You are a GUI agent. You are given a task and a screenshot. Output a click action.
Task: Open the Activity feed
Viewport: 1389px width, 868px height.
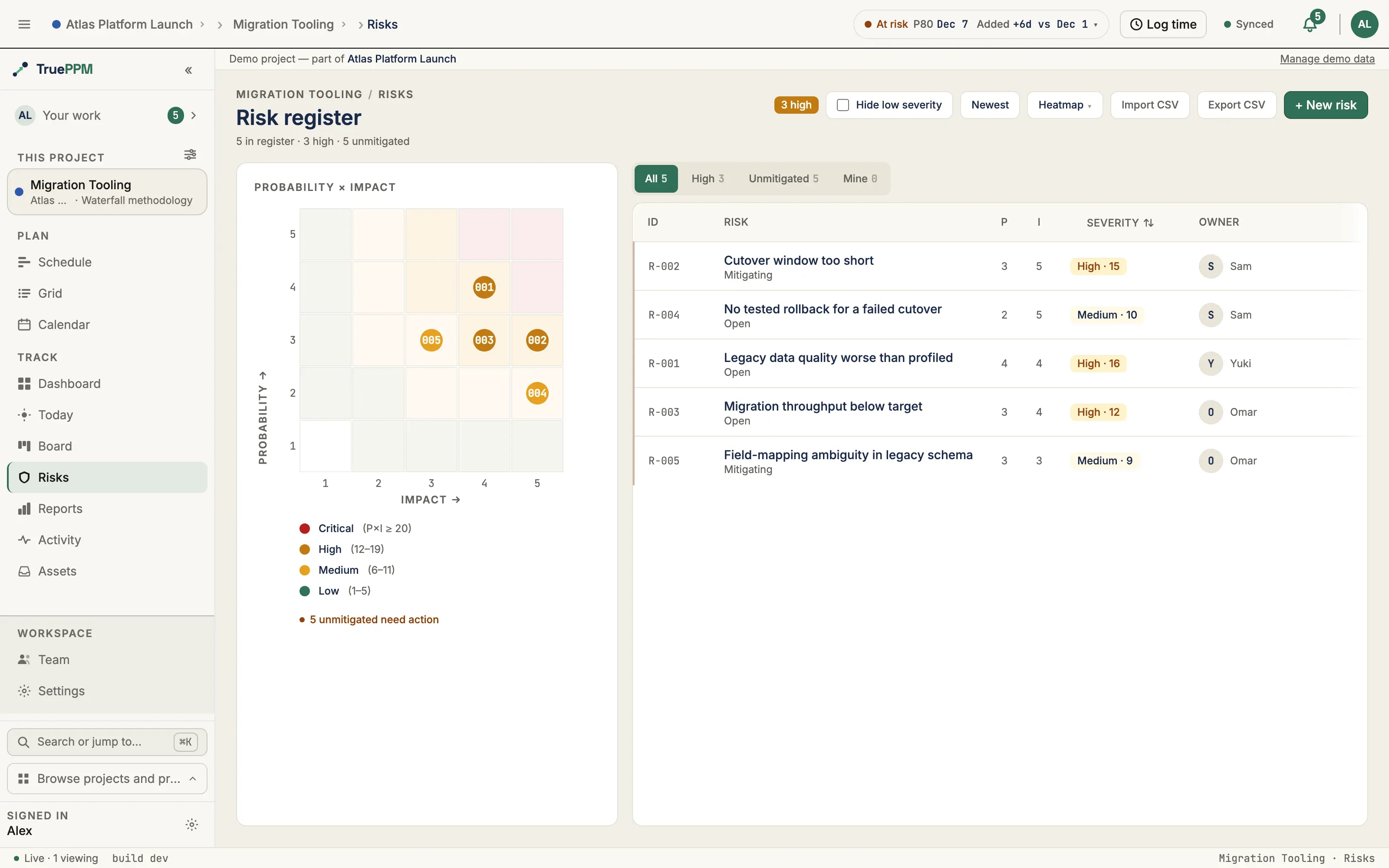point(107,540)
